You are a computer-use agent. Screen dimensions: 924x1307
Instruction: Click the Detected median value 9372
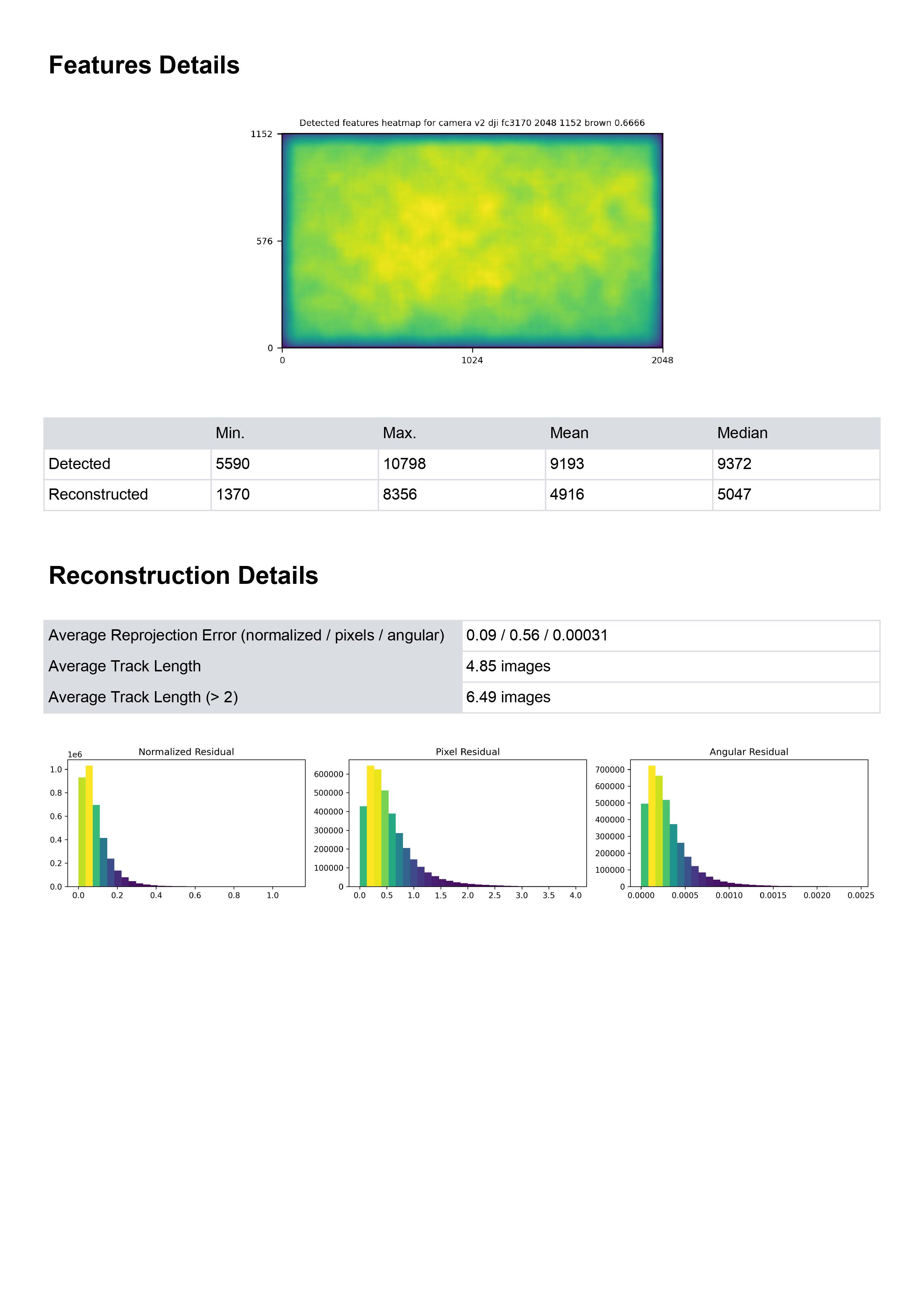734,464
